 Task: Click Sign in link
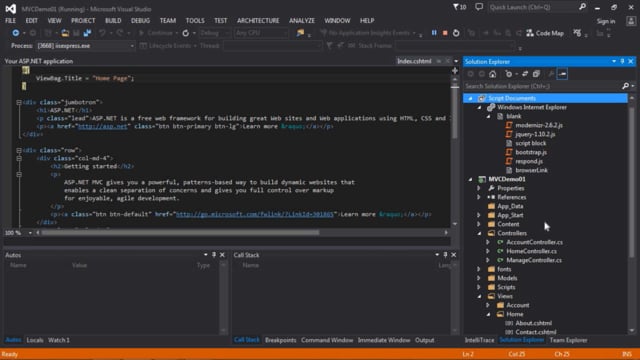click(x=606, y=21)
